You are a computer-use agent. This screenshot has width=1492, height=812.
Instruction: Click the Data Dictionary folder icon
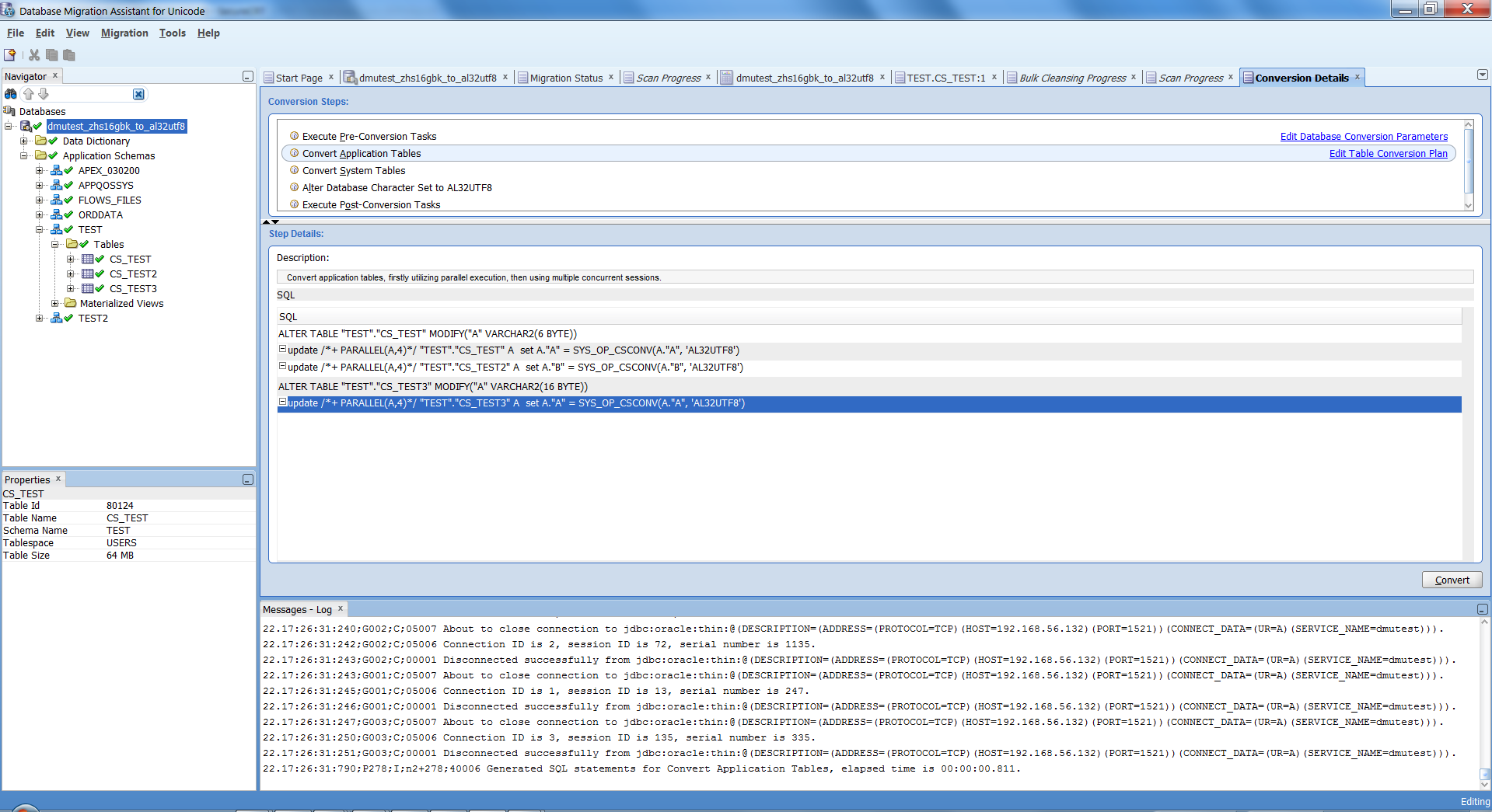click(40, 141)
